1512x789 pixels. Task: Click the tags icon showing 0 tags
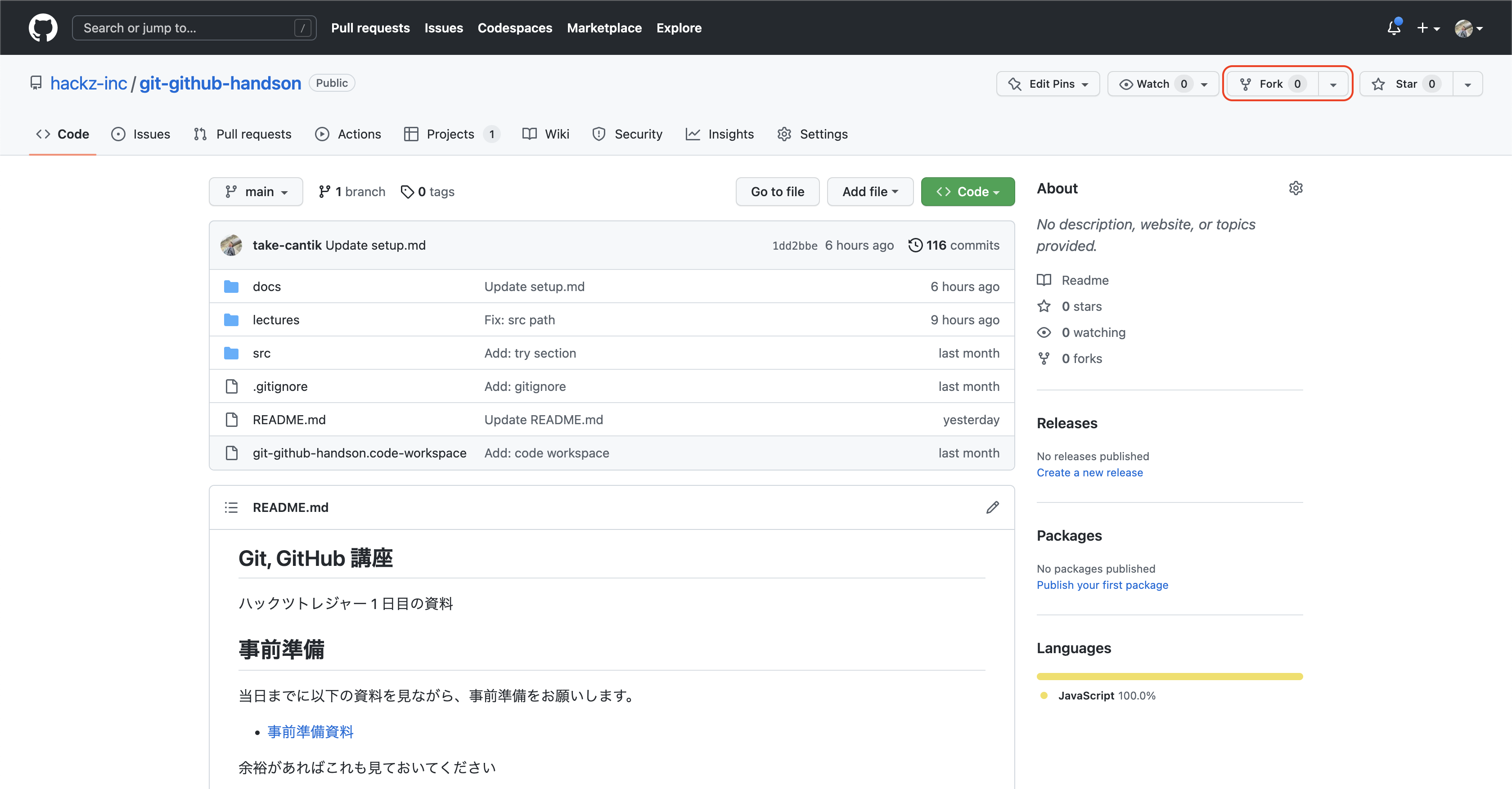point(407,192)
